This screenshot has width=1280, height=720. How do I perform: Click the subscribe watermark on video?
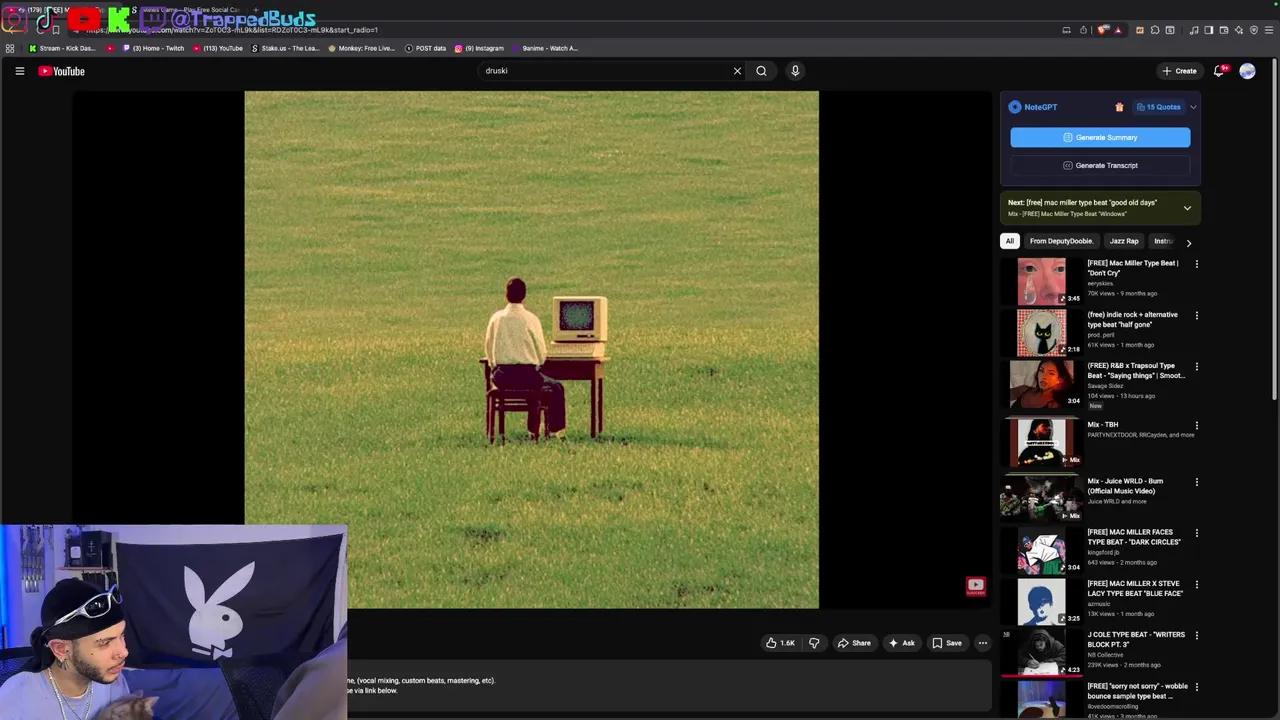tap(976, 586)
